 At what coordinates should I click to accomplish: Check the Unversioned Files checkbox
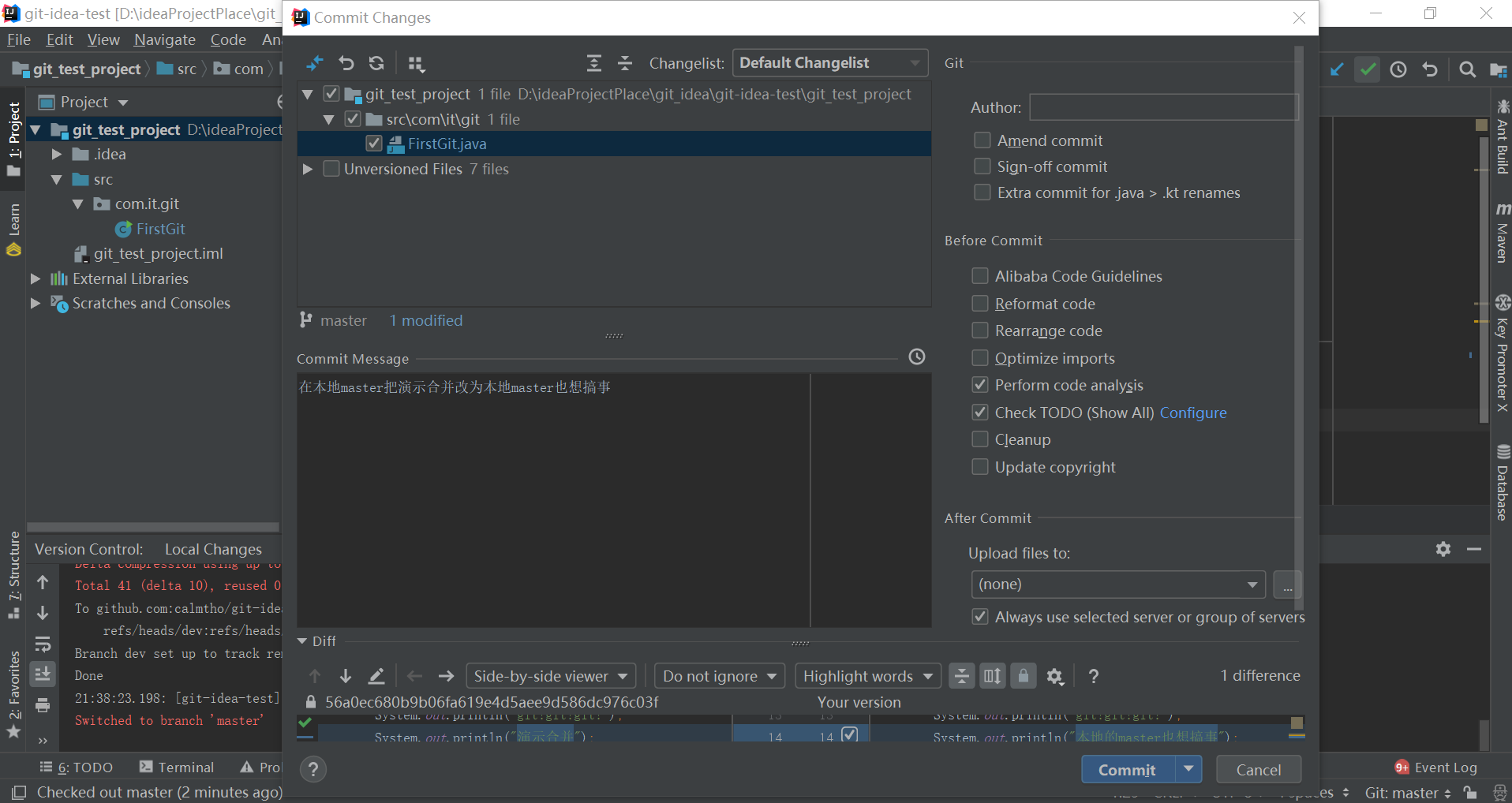pyautogui.click(x=331, y=169)
